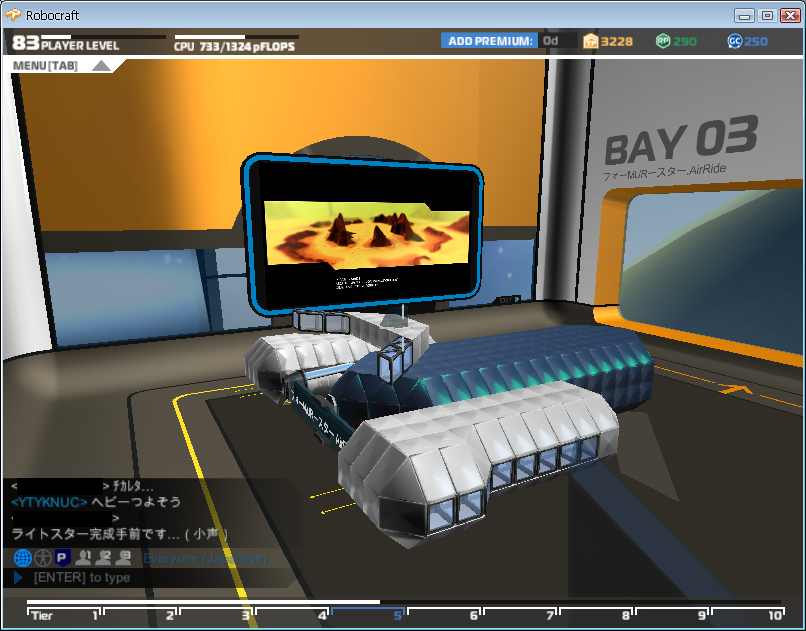Screen dimensions: 806x631
Task: Maximize the Robocraft window
Action: (x=767, y=15)
